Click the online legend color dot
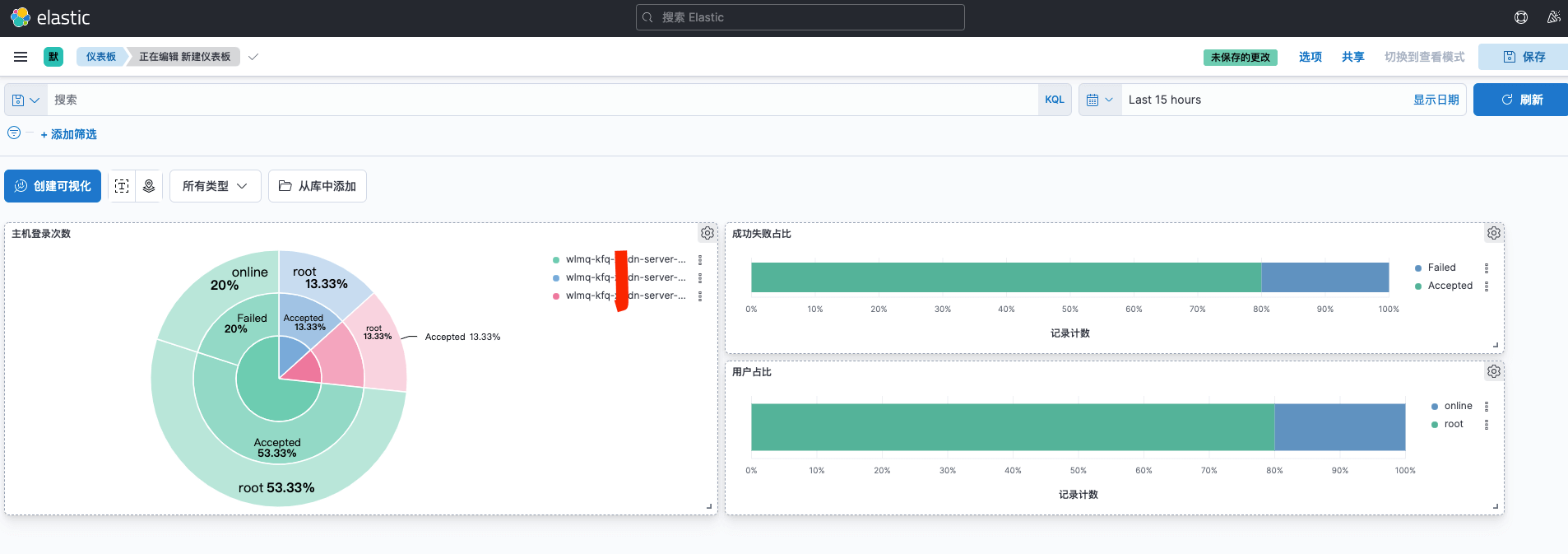The image size is (1568, 554). [x=1435, y=407]
